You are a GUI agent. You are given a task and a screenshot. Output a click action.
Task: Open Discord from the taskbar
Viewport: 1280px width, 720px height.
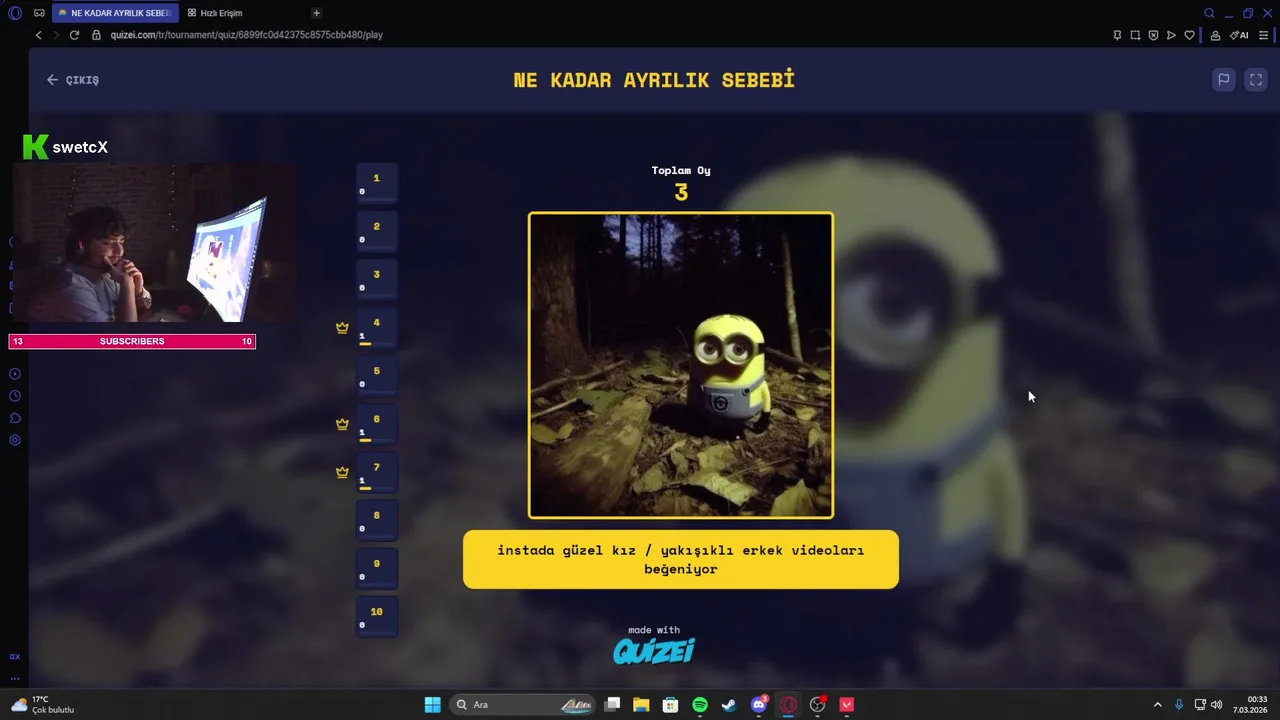click(x=759, y=705)
